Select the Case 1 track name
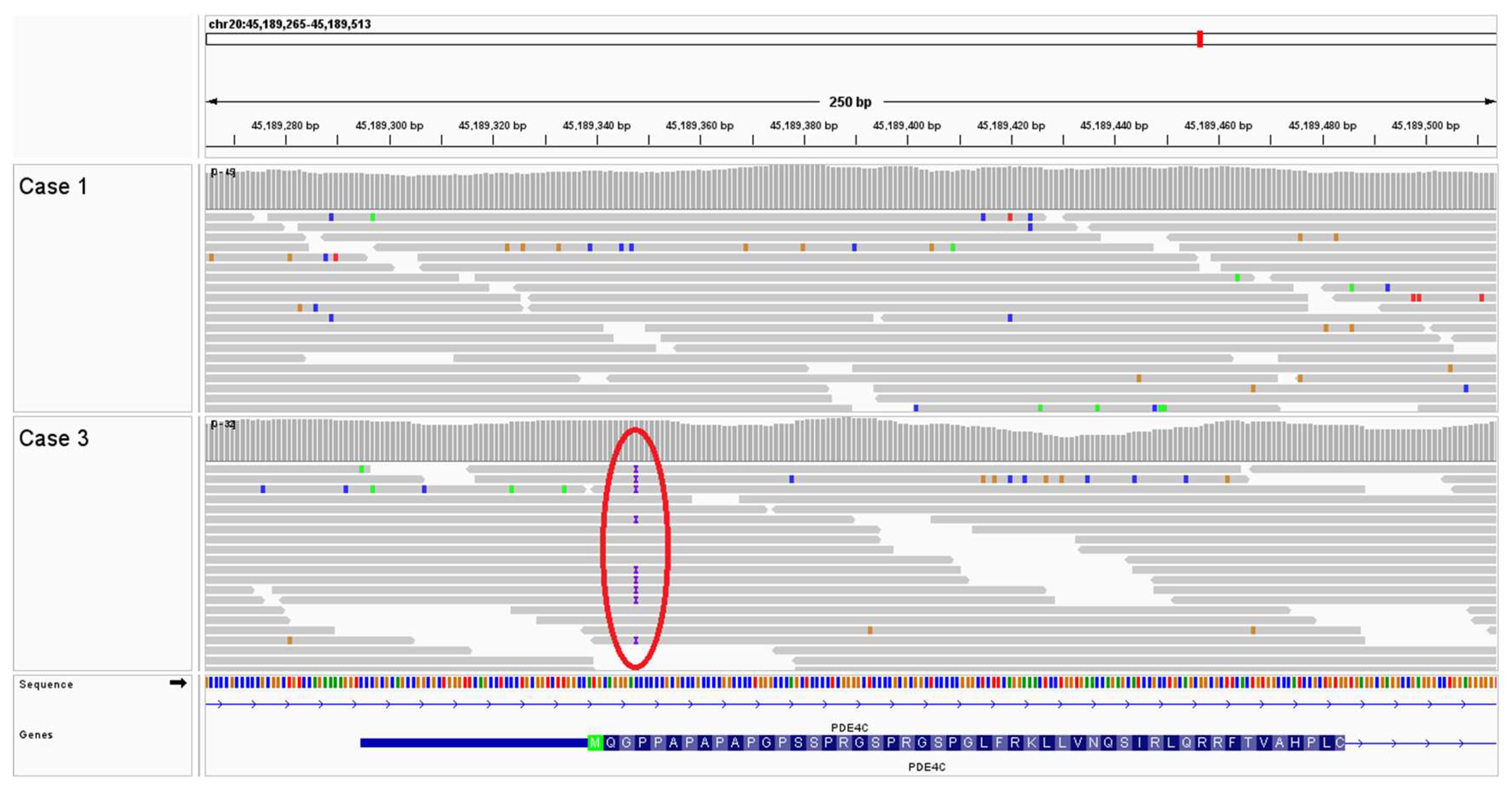This screenshot has width=1512, height=789. click(53, 186)
